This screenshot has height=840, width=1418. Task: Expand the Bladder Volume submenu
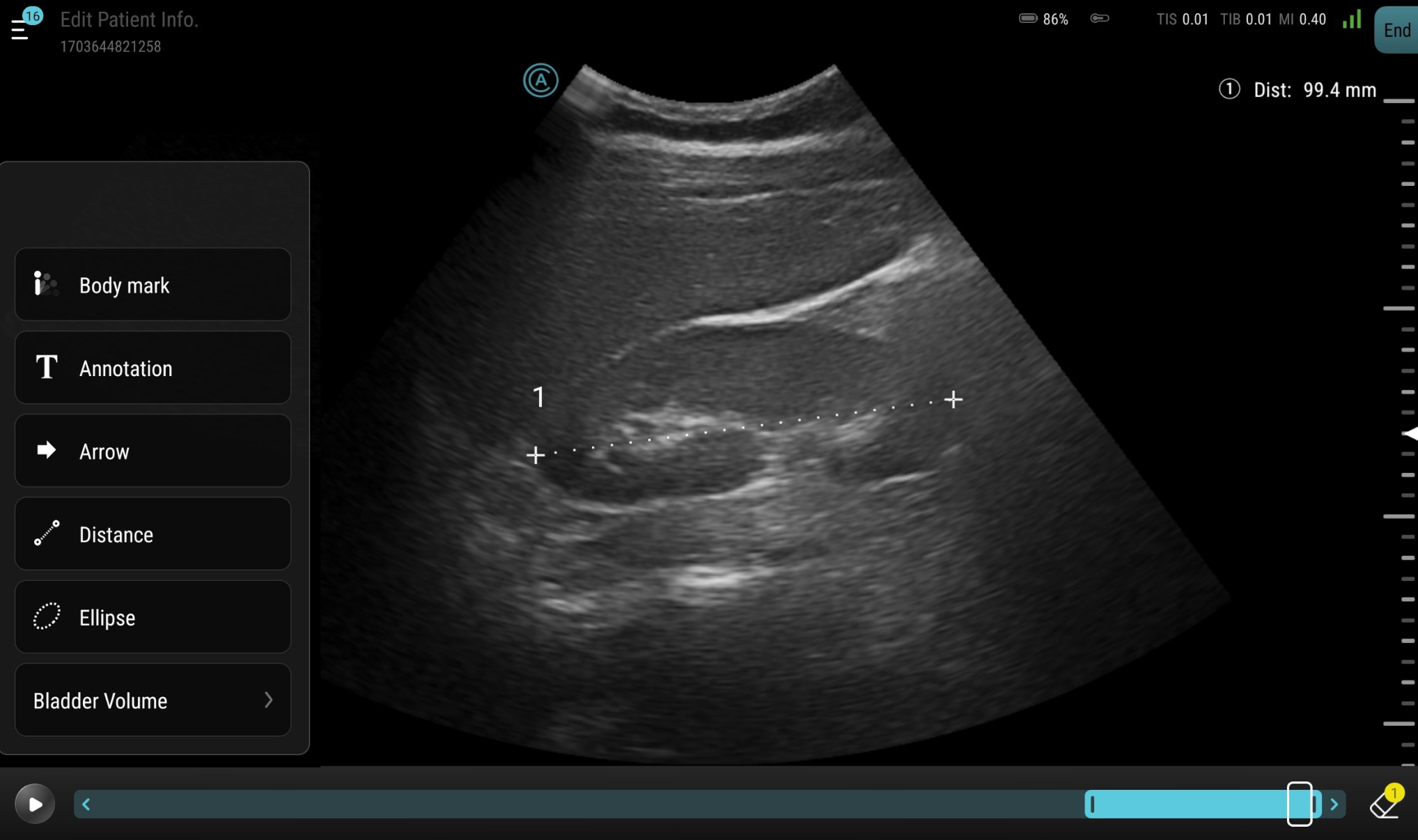pos(153,700)
